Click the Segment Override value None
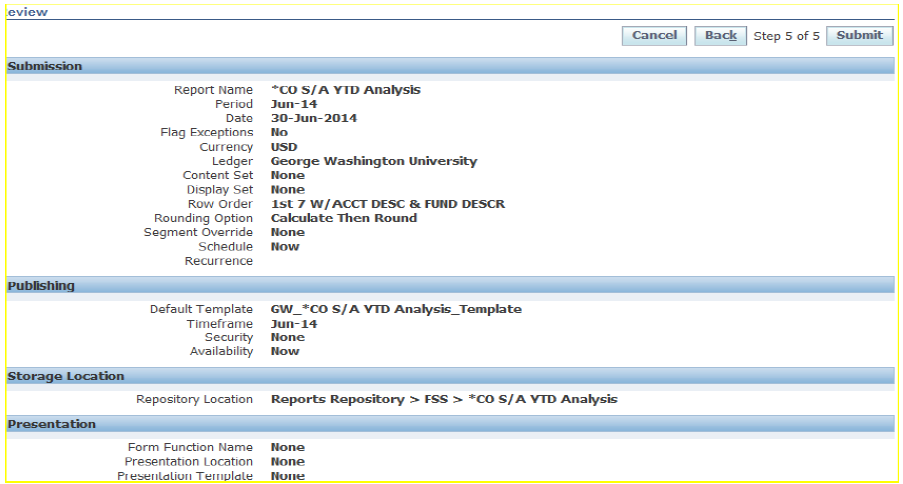 click(x=287, y=232)
